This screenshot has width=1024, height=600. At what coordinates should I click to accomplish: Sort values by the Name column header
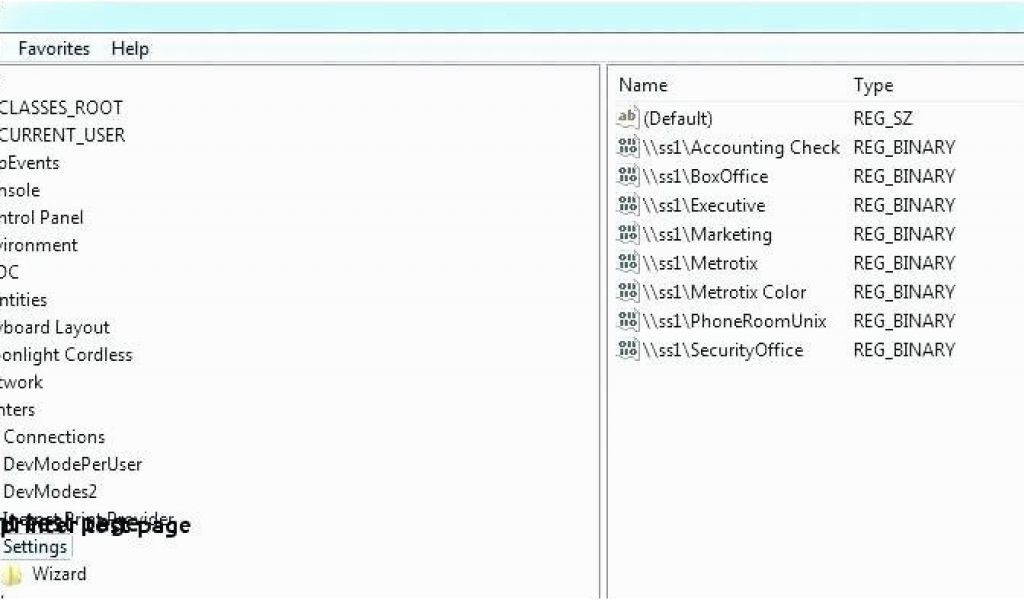643,86
